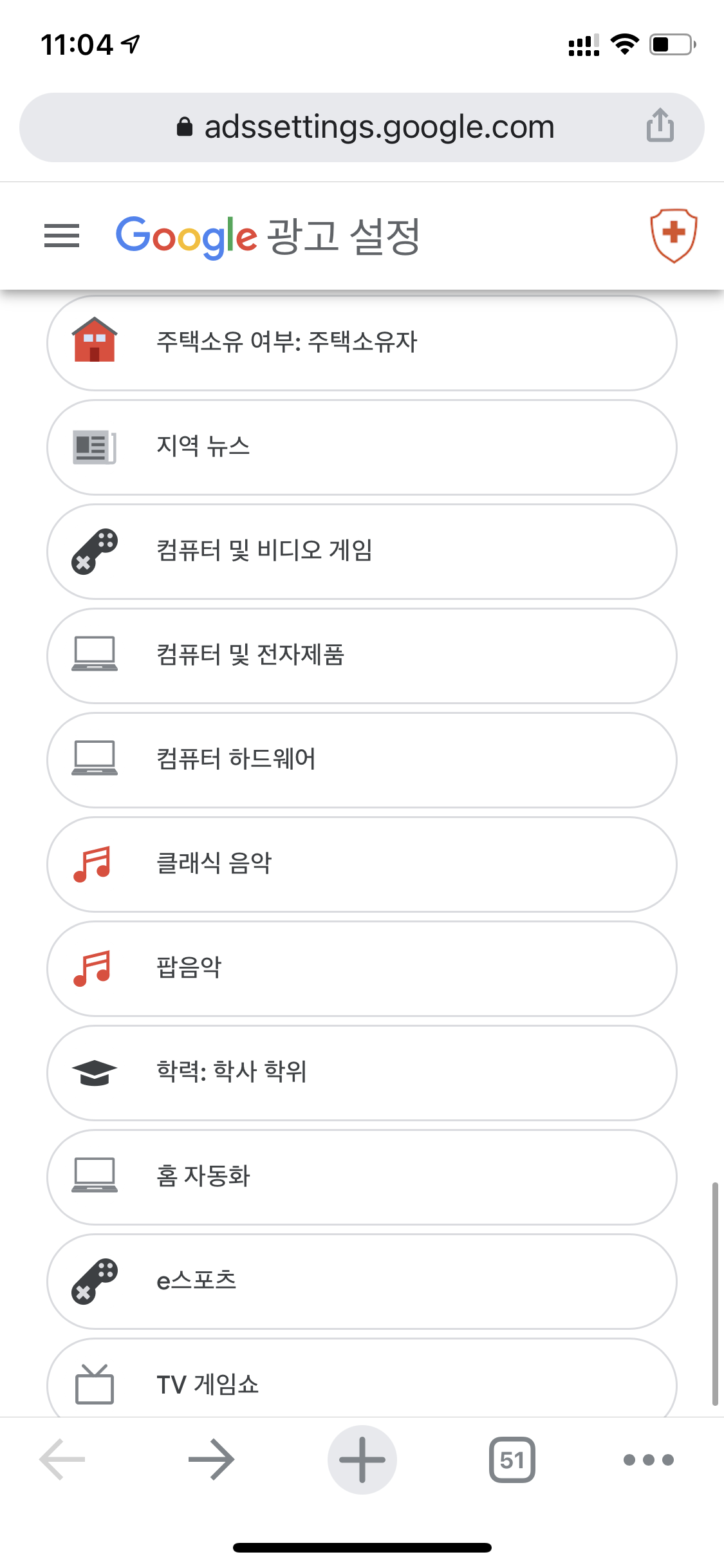Tap the 클래식 음악 interest chip
This screenshot has height=1568, width=724.
[362, 864]
